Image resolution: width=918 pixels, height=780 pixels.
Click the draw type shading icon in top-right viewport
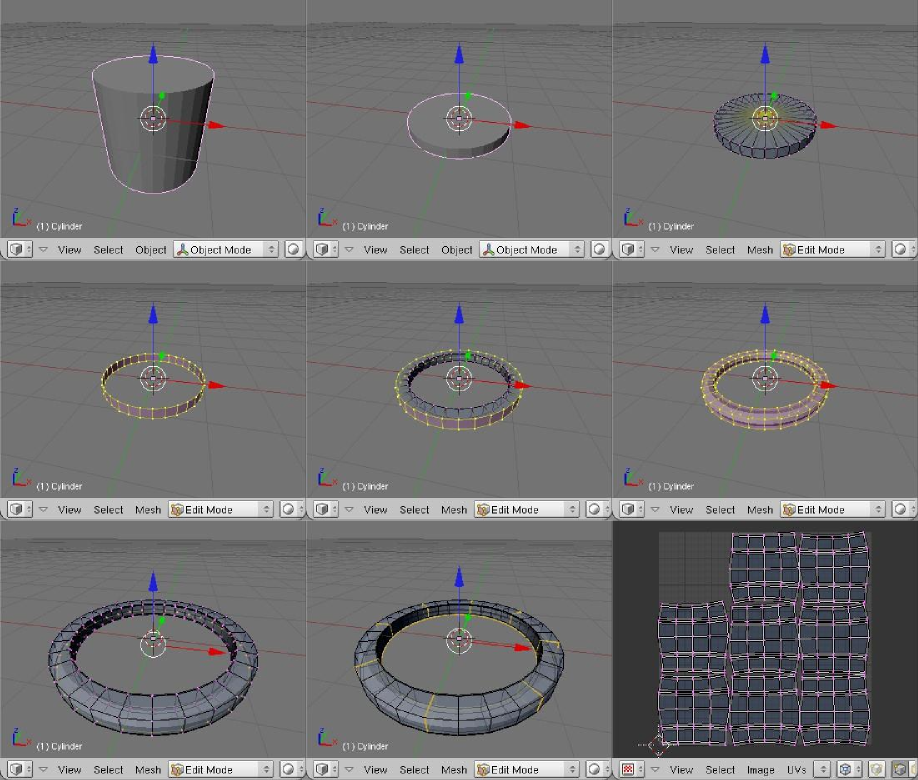pos(902,249)
